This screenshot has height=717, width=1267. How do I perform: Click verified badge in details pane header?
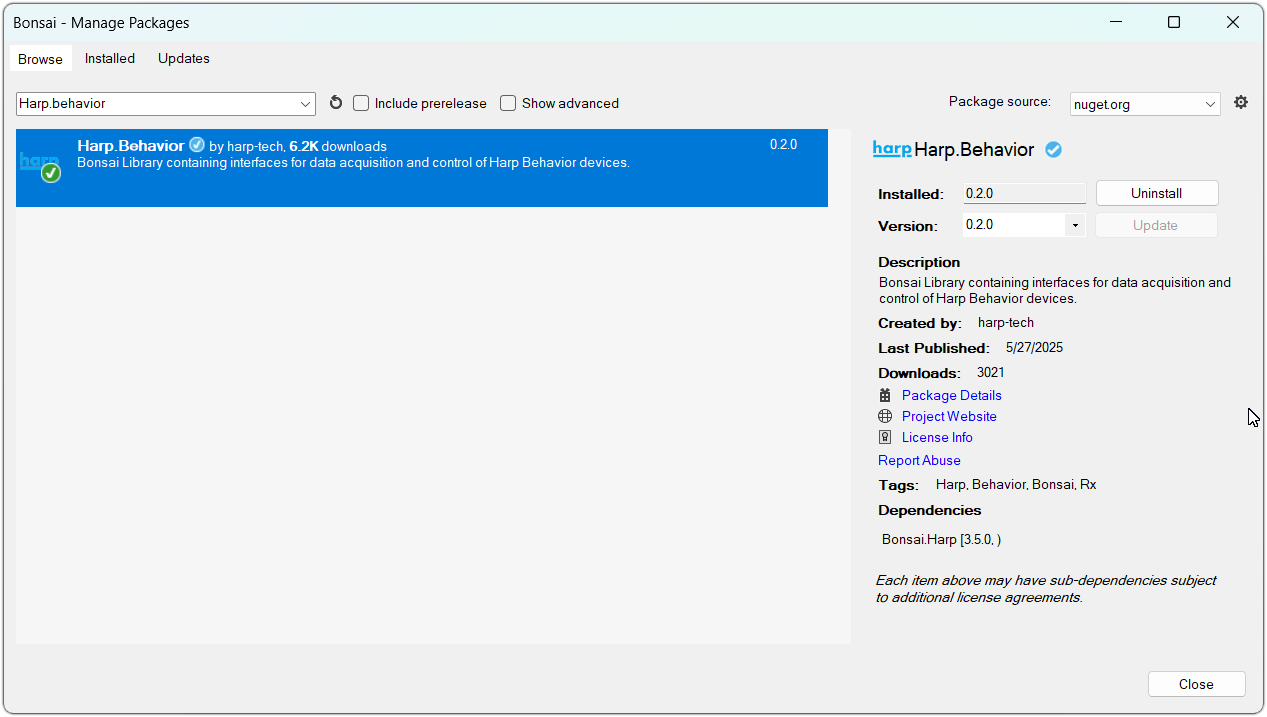[1053, 150]
